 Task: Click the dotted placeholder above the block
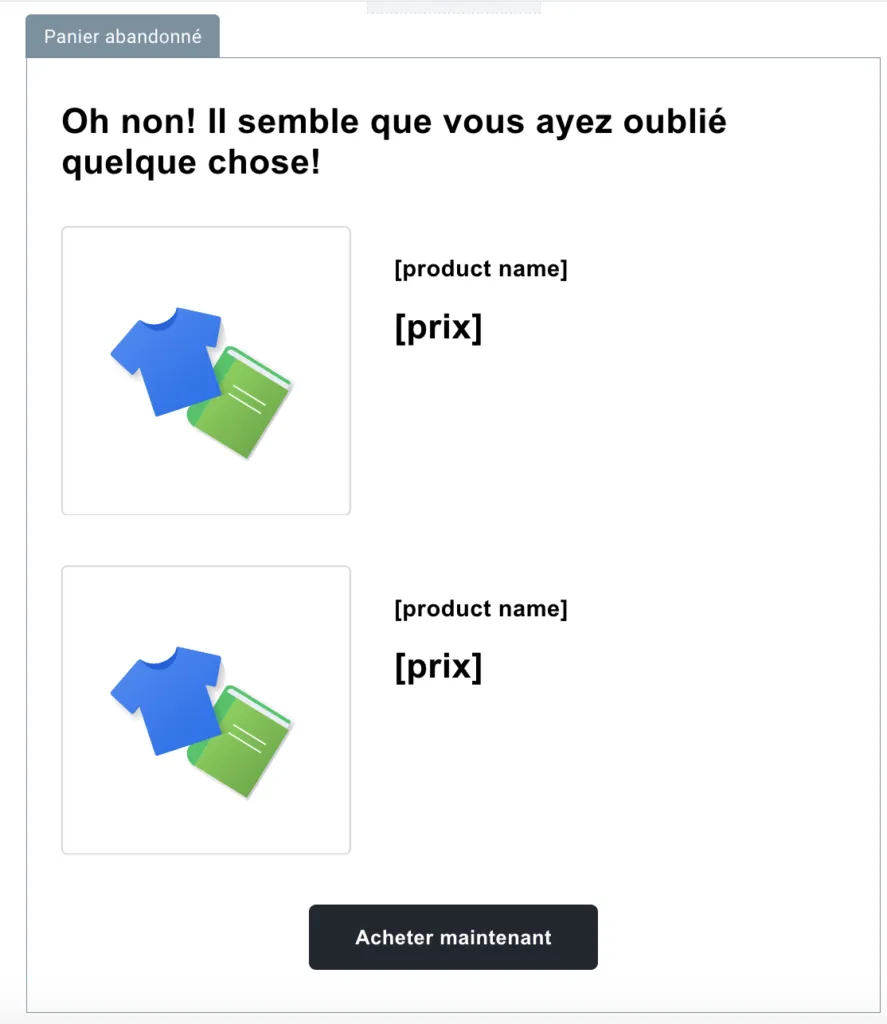(453, 7)
